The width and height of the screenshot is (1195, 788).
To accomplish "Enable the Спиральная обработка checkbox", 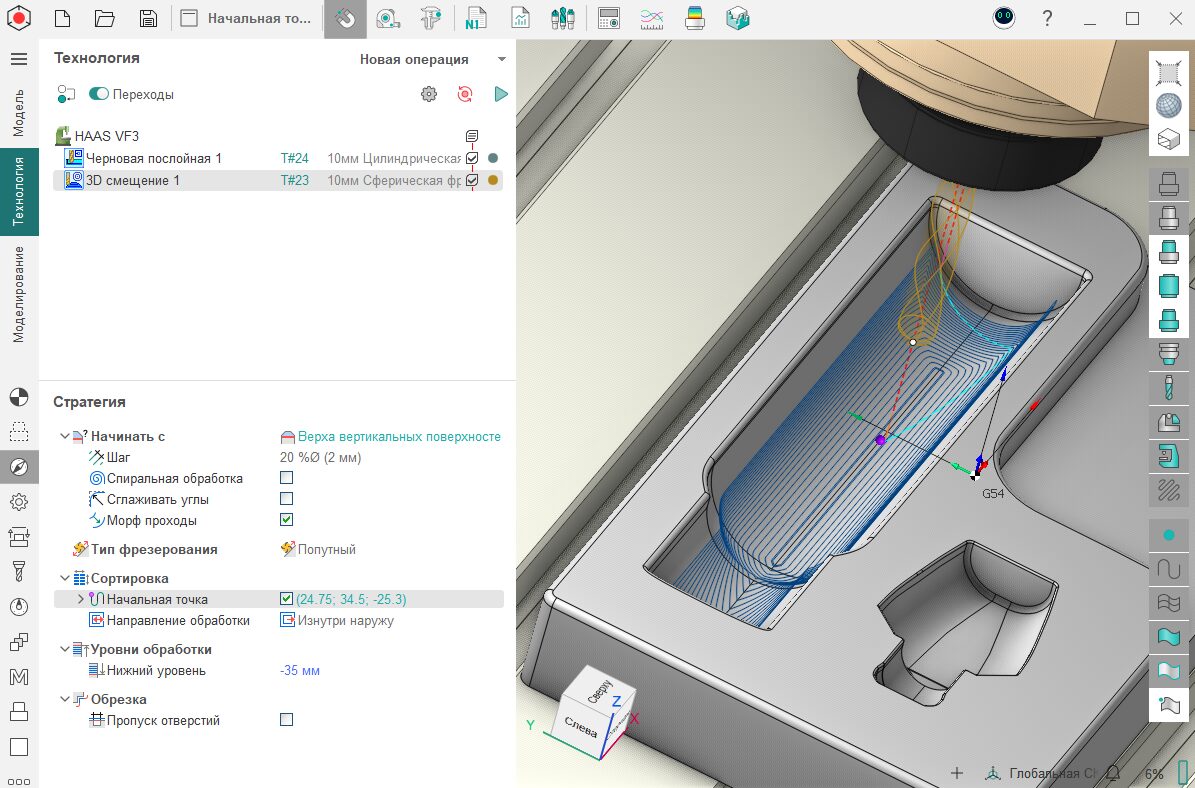I will 287,478.
